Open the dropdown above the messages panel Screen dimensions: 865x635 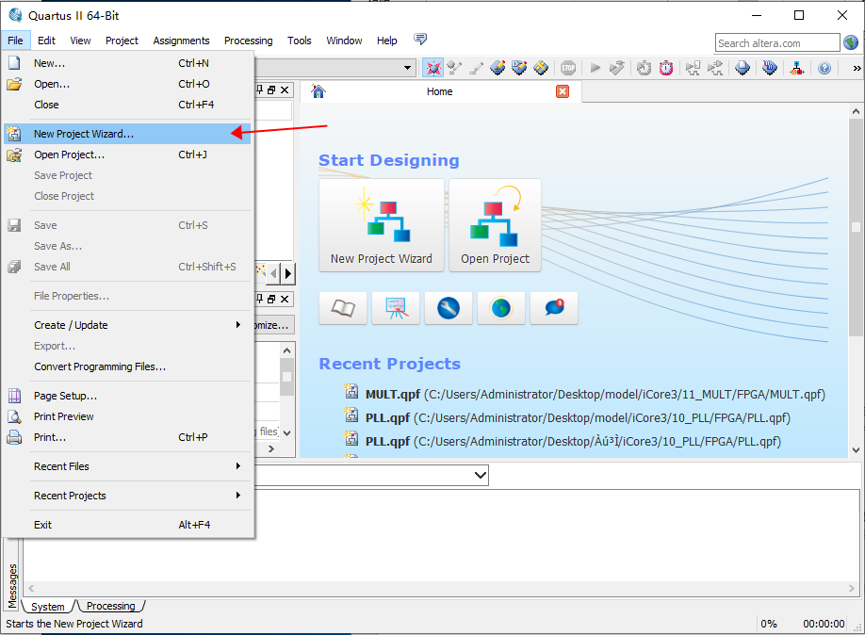coord(479,475)
